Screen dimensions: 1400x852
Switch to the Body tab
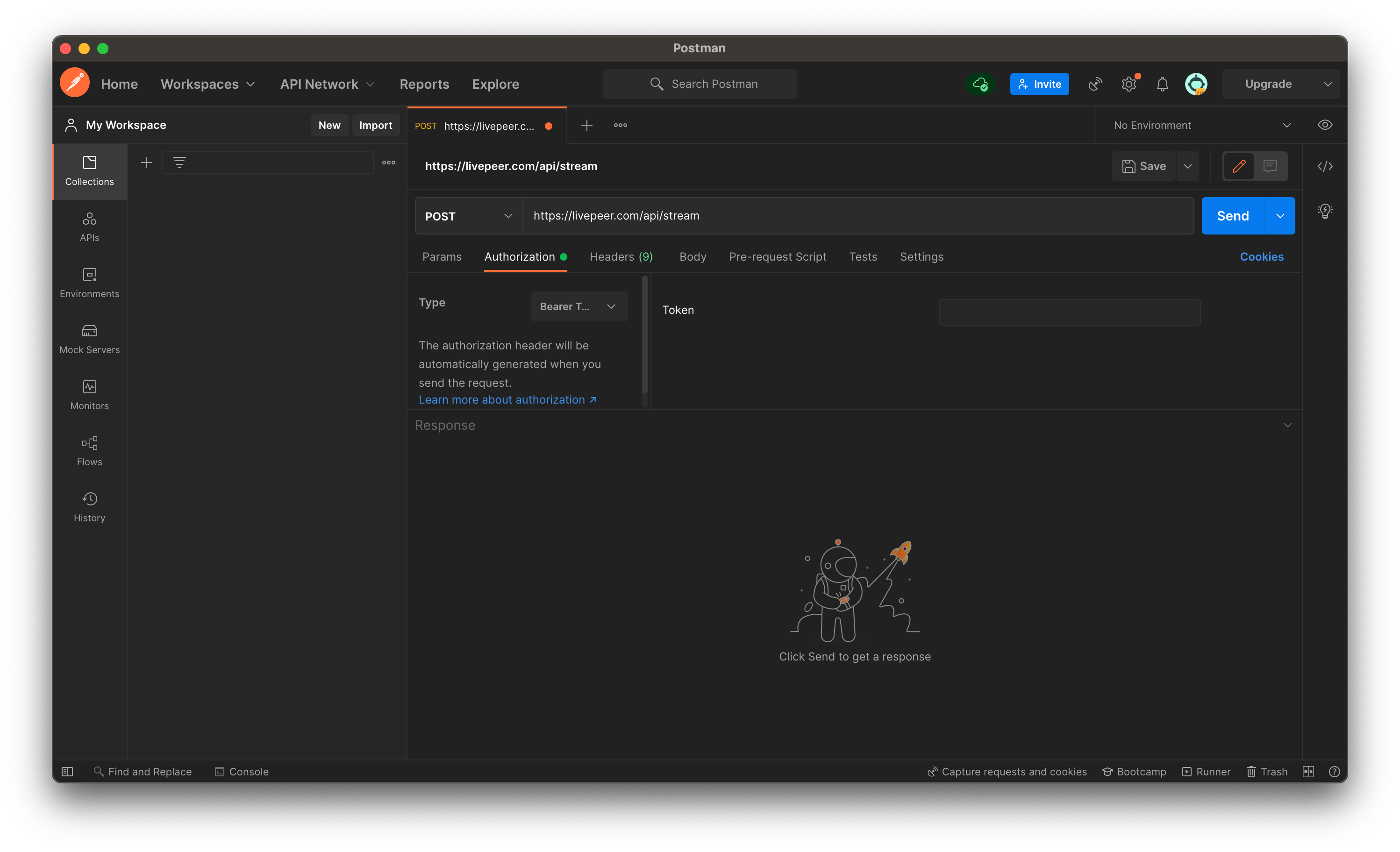coord(693,257)
